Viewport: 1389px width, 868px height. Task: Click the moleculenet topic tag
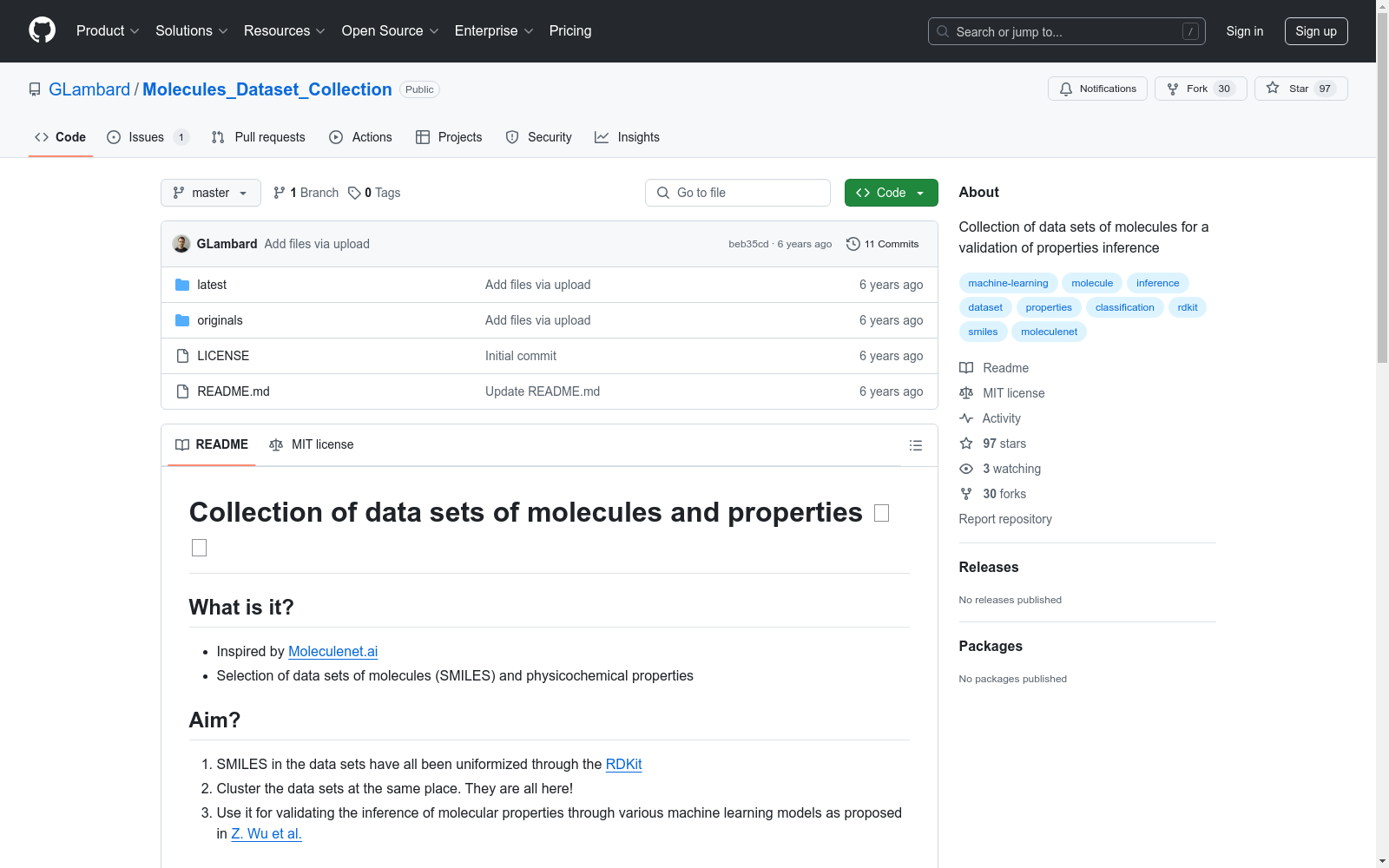pos(1049,332)
